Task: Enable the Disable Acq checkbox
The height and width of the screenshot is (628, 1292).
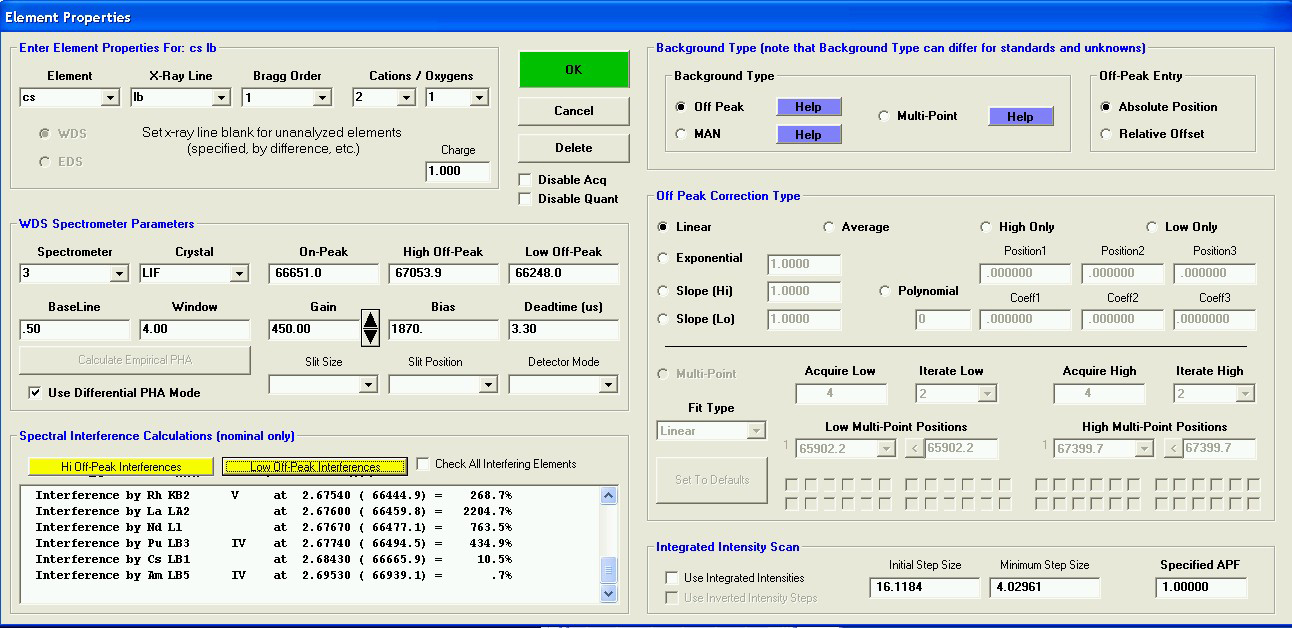Action: coord(526,180)
